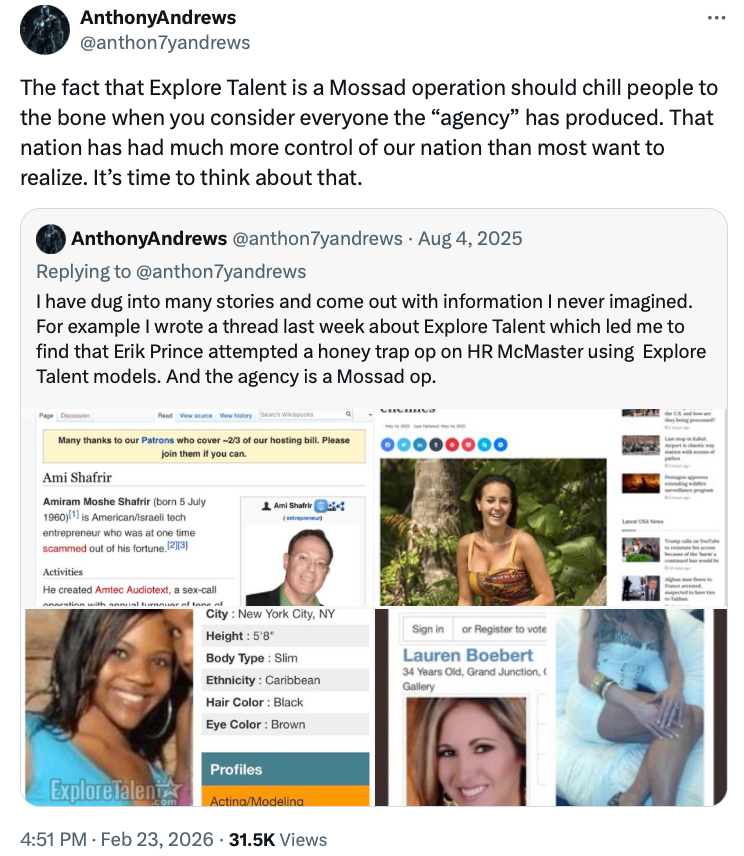View the Lauren Boebert profile screenshot image
Screen dimensions: 744x856
click(551, 706)
